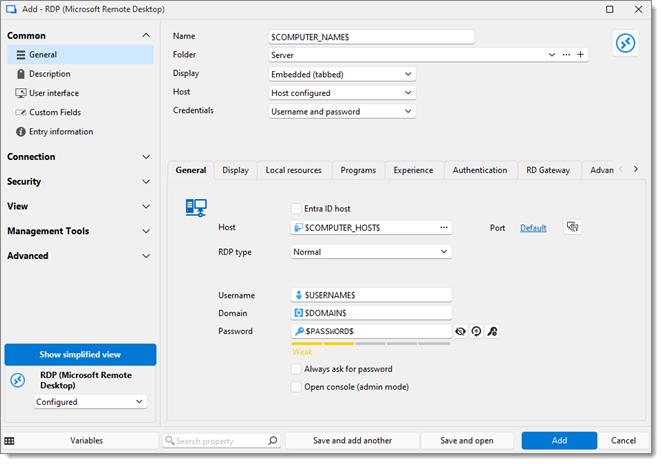
Task: Click the Password field
Action: pyautogui.click(x=371, y=331)
